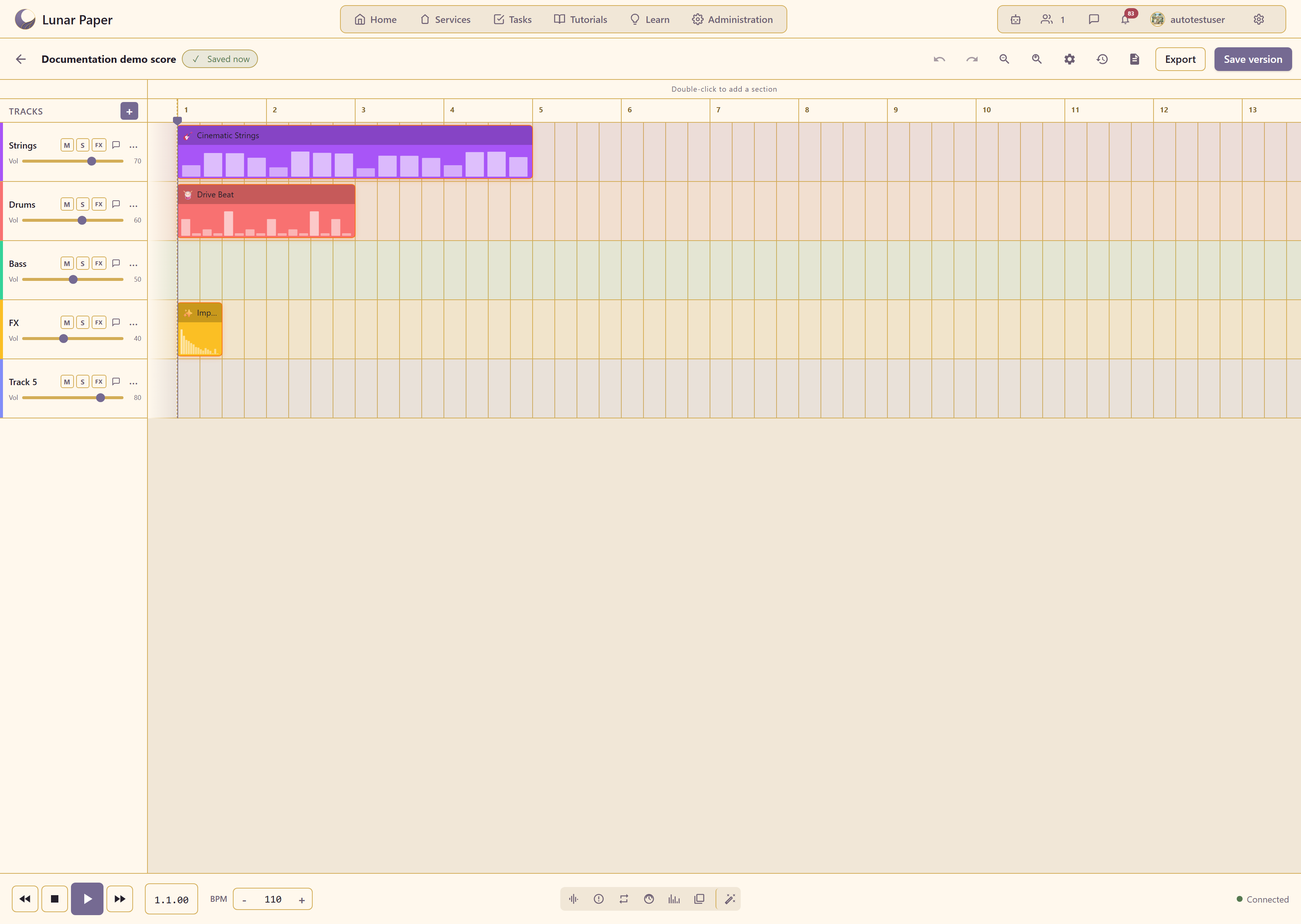Open the chat messages icon in header
The width and height of the screenshot is (1301, 924).
[1093, 19]
